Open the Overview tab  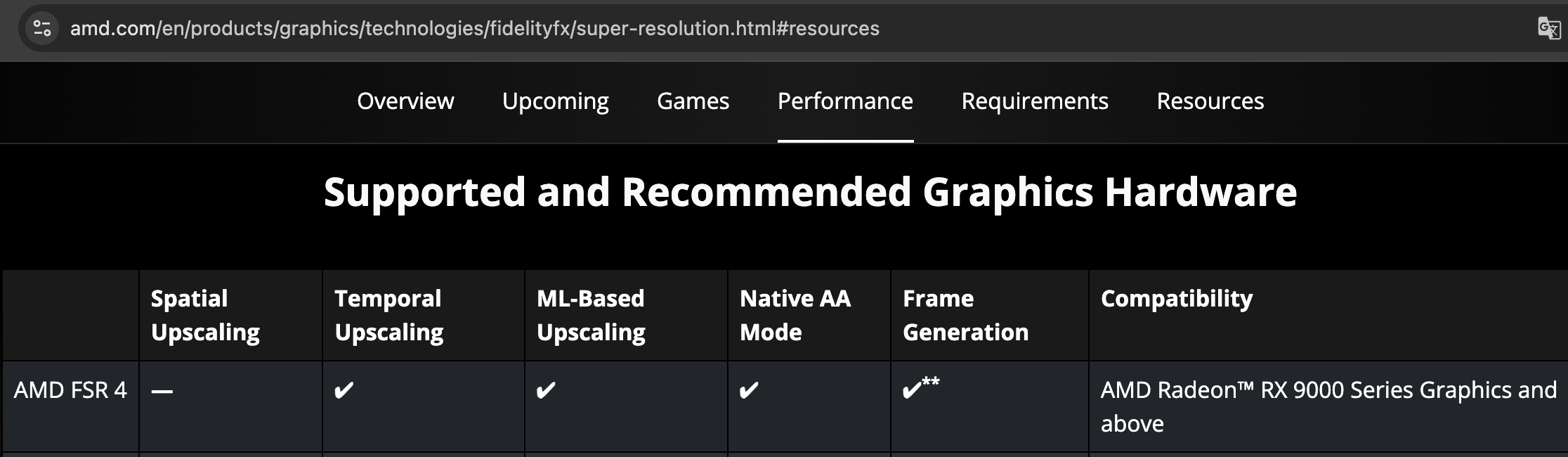[x=405, y=101]
